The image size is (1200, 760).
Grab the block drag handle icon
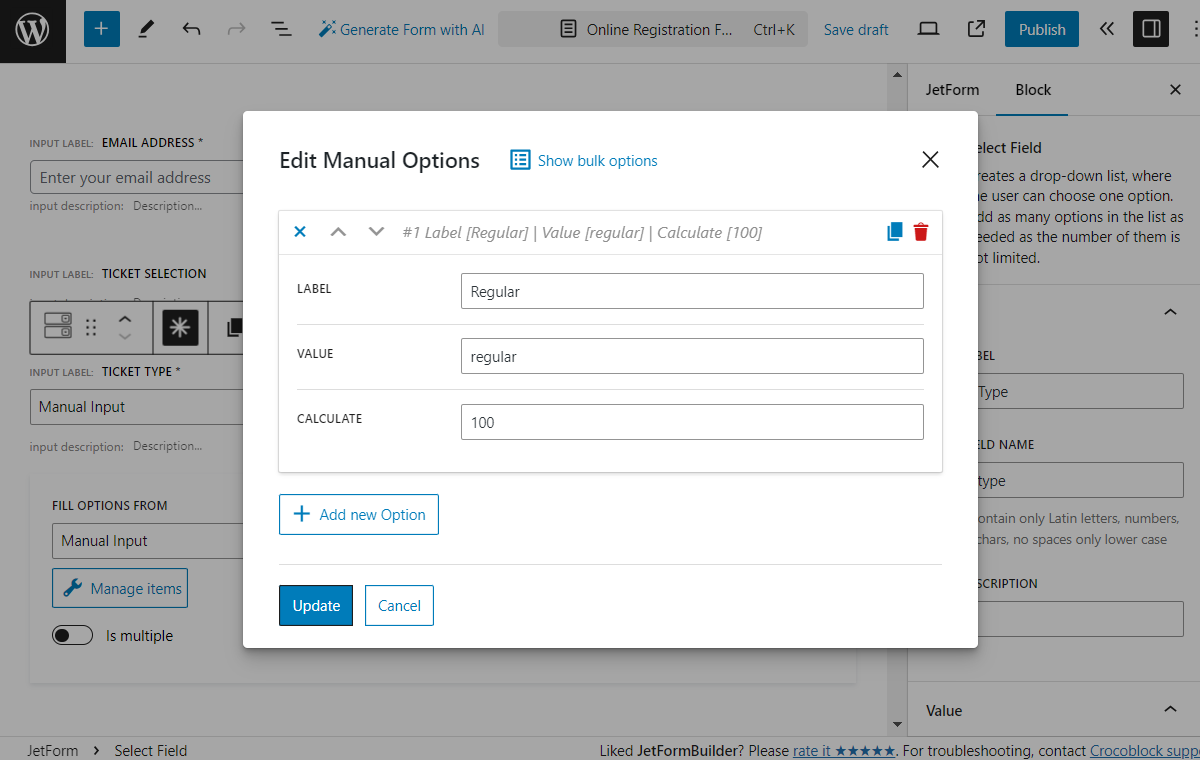point(91,327)
